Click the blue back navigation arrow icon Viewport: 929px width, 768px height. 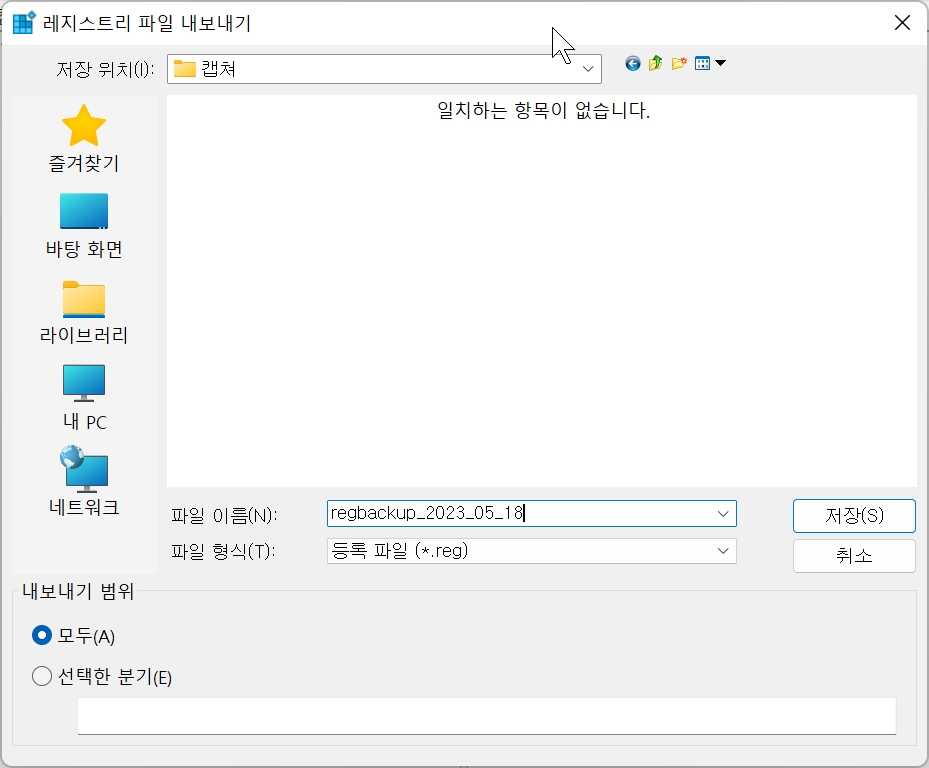click(632, 63)
